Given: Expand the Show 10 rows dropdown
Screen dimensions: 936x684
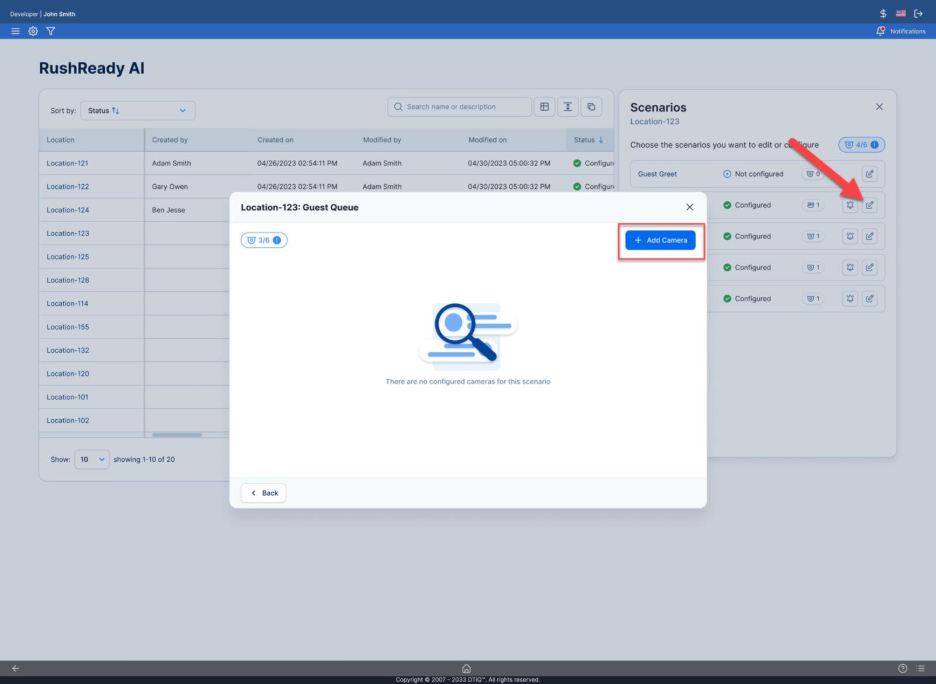Looking at the screenshot, I should pos(91,460).
